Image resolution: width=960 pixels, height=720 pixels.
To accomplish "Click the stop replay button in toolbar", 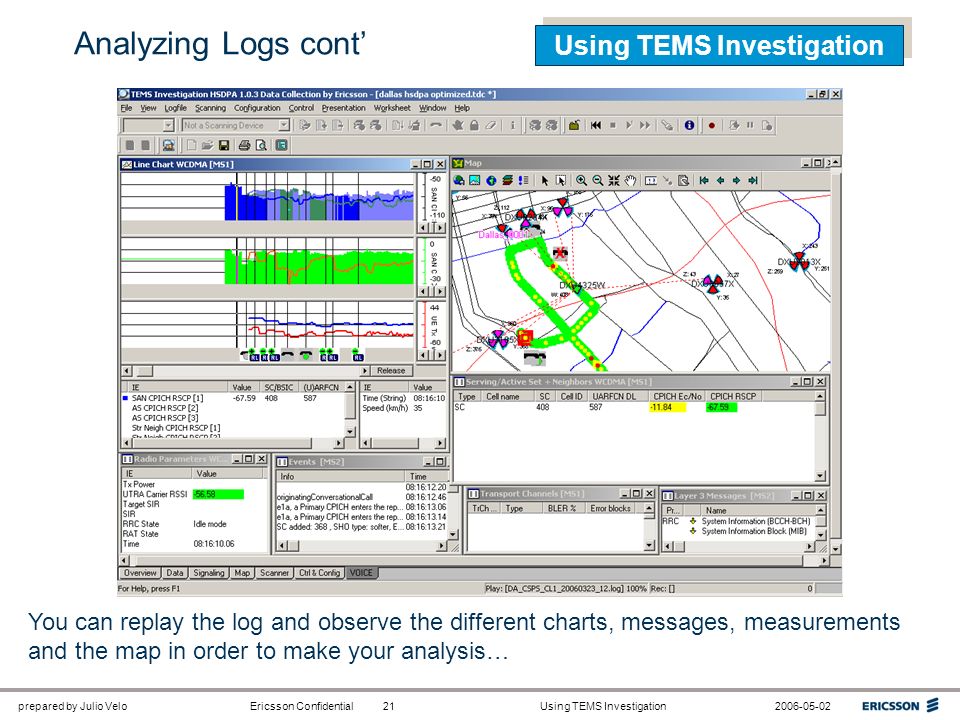I will click(x=612, y=126).
